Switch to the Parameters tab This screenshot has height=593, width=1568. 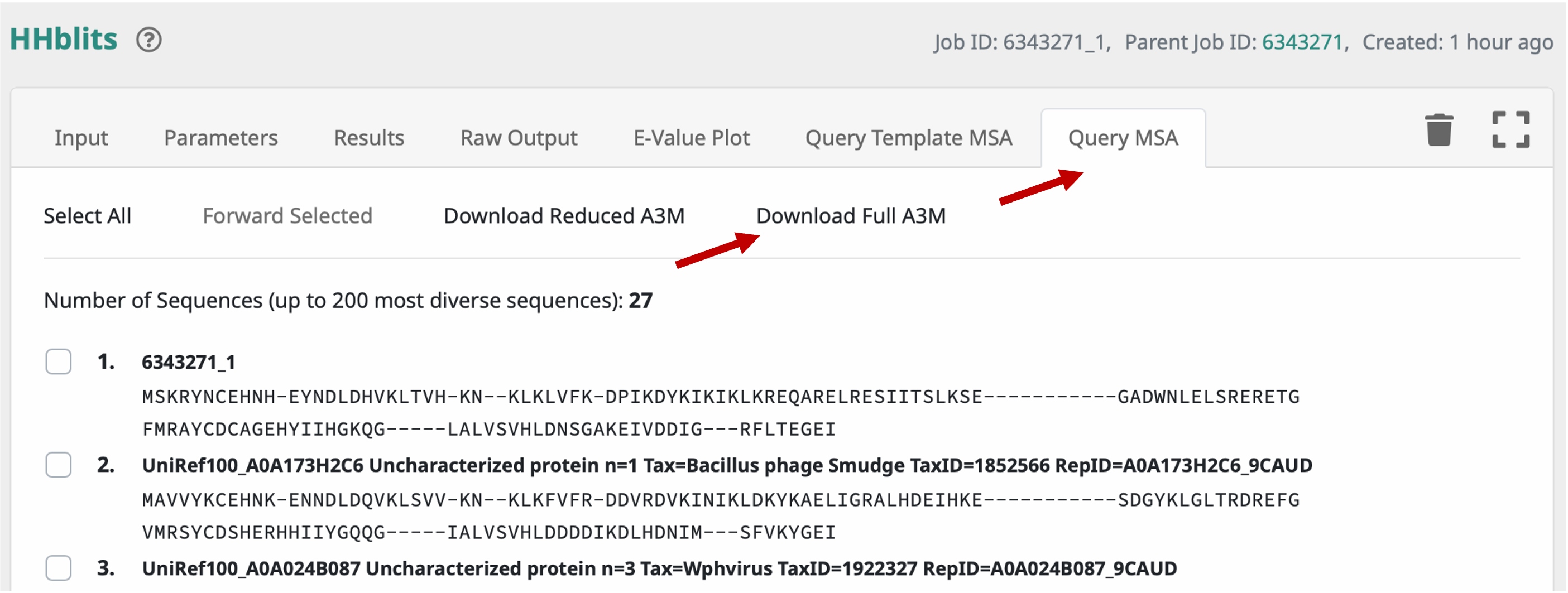tap(221, 138)
